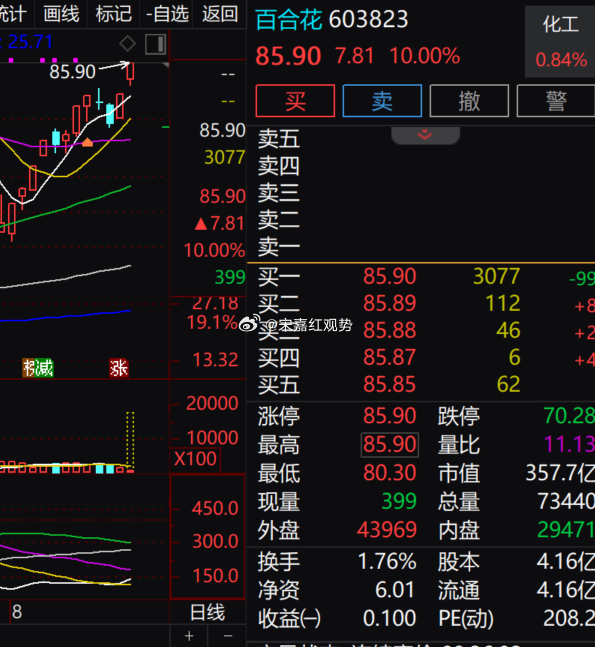Click the 买二 price 85.89
This screenshot has height=647, width=595.
pos(390,303)
